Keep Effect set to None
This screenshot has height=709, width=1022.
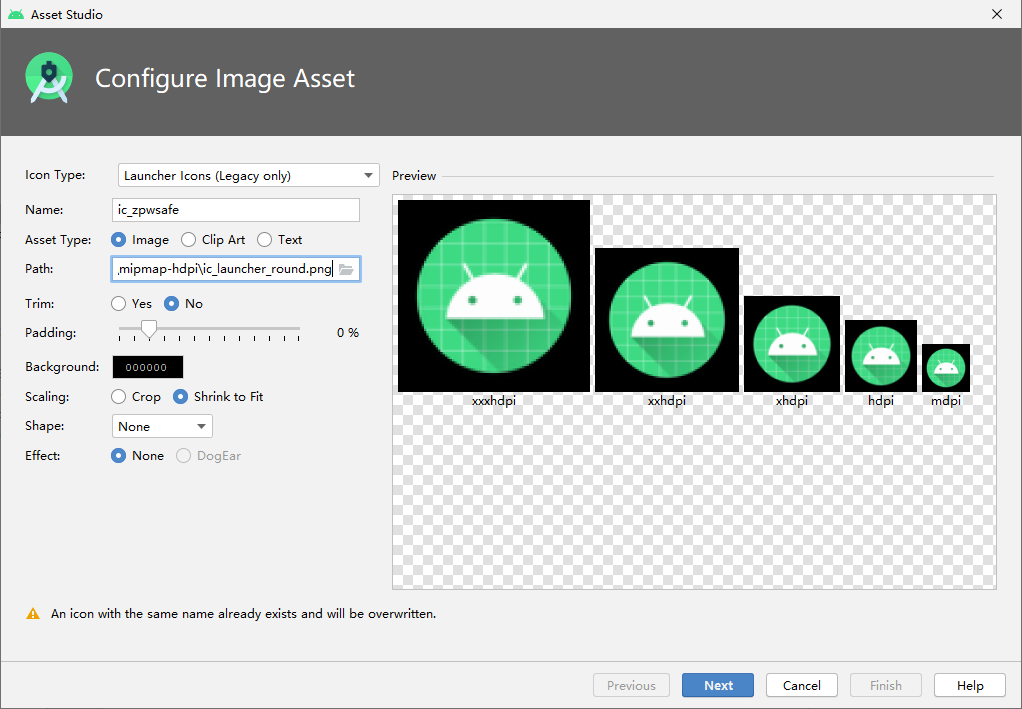pos(117,455)
